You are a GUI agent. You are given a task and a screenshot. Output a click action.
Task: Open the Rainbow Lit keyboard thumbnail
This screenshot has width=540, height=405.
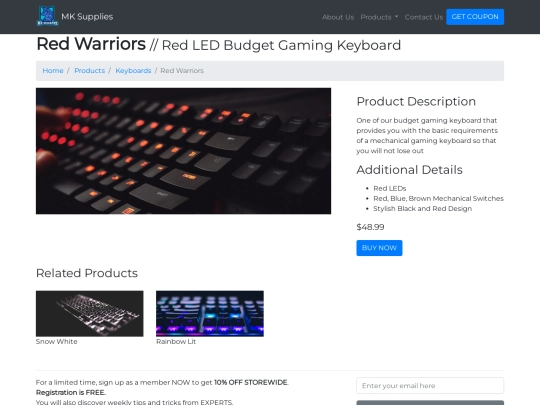(210, 313)
